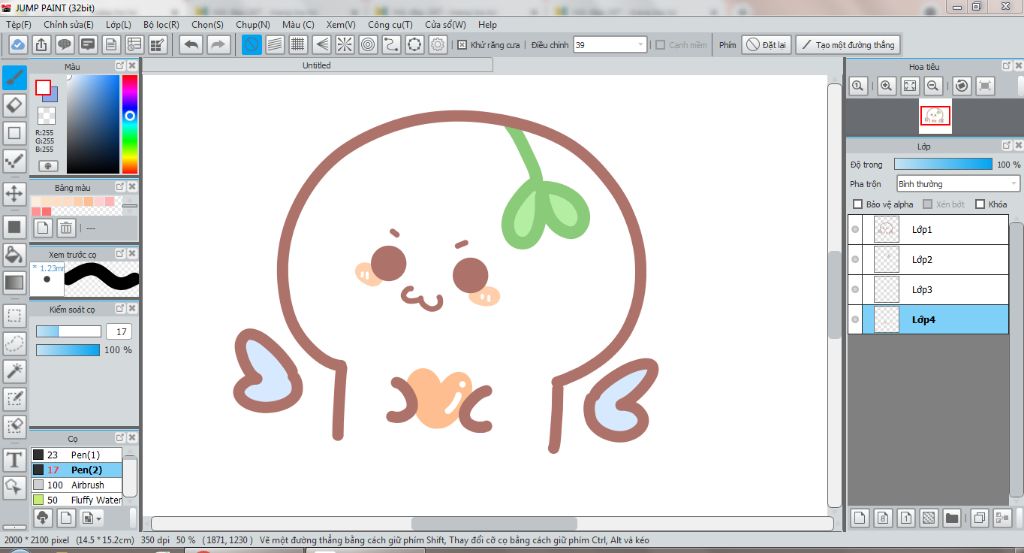Screen dimensions: 1024x553
Task: Enable concentric circle snap
Action: tap(368, 44)
